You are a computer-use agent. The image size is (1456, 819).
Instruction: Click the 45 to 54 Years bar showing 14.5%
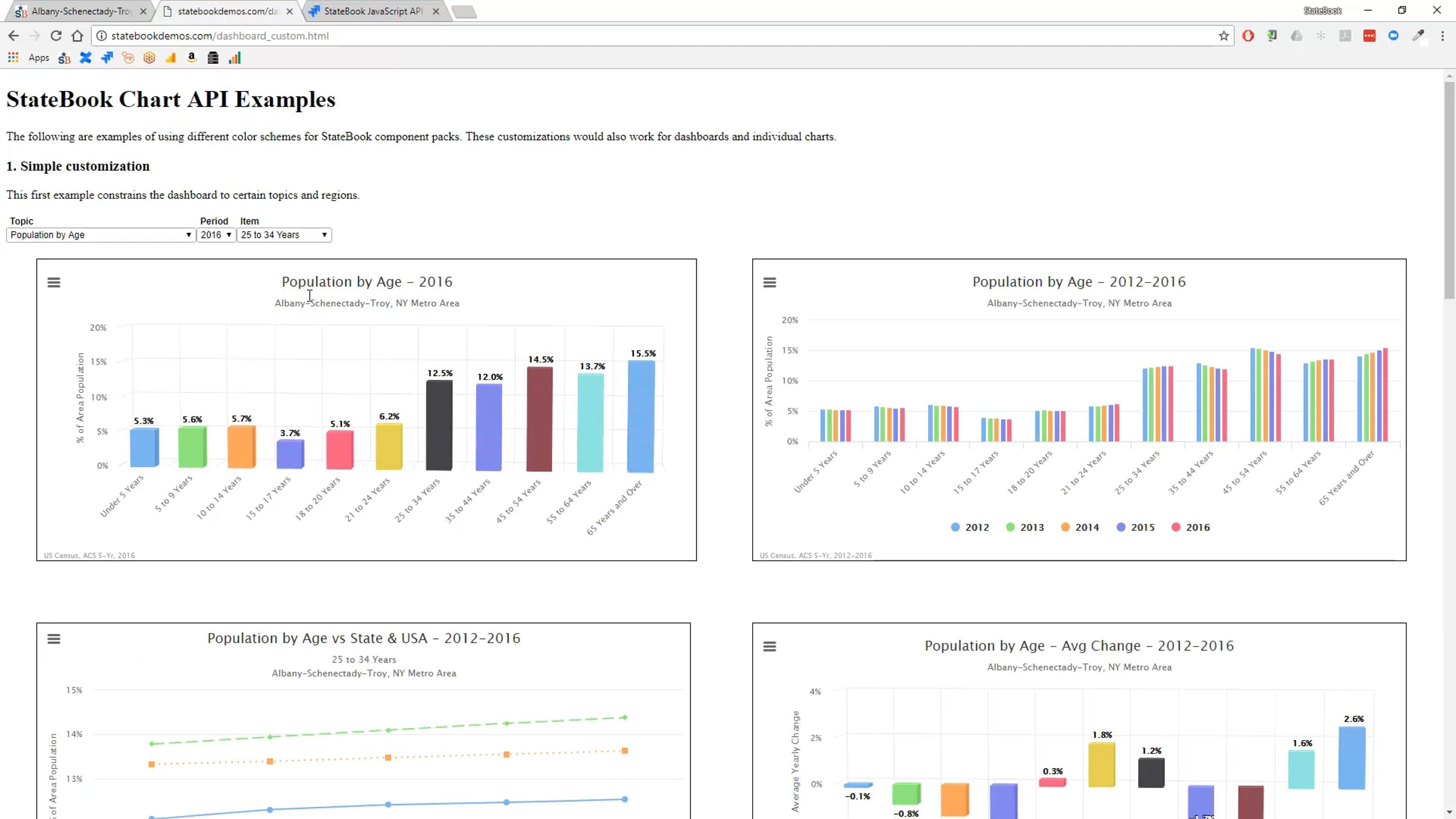click(x=539, y=419)
